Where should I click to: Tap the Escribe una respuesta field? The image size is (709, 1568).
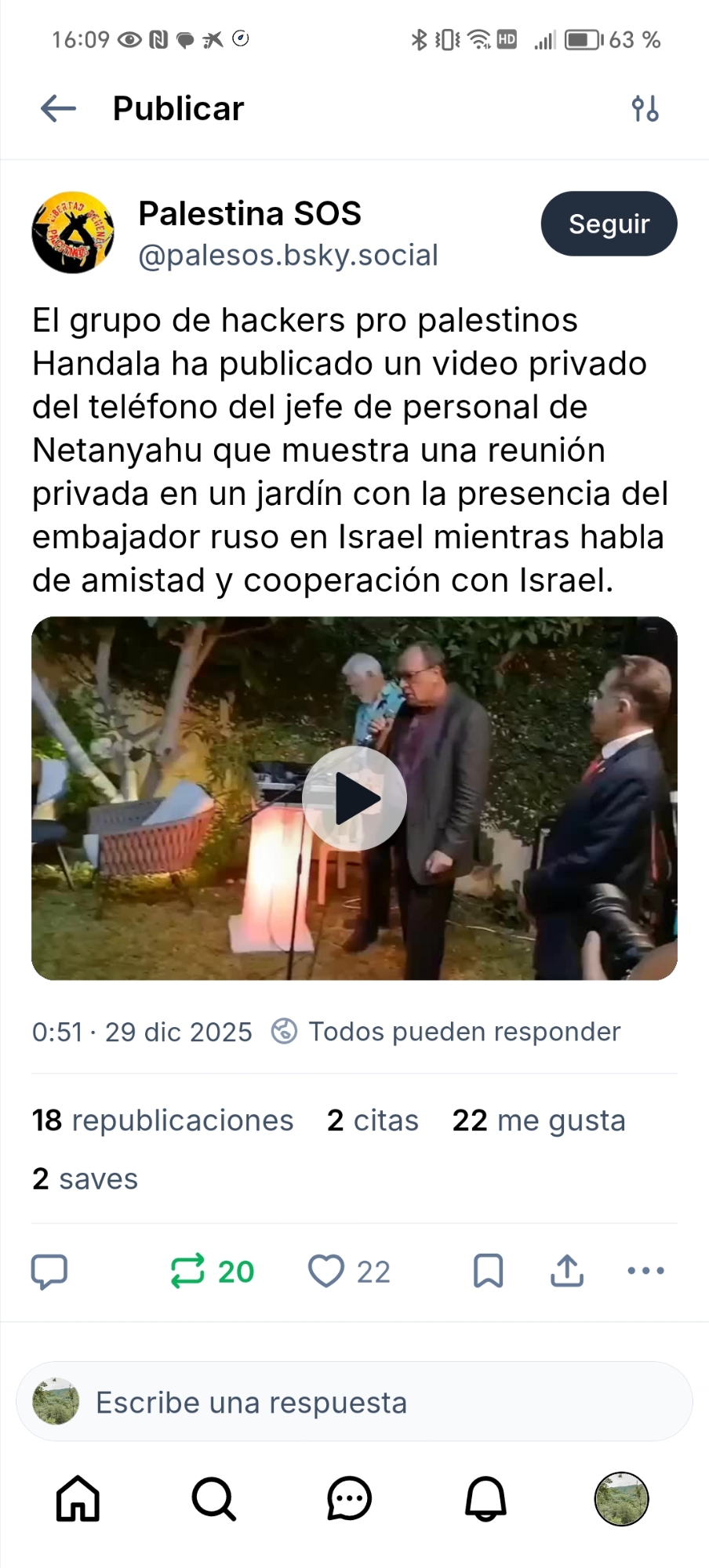[x=354, y=1402]
